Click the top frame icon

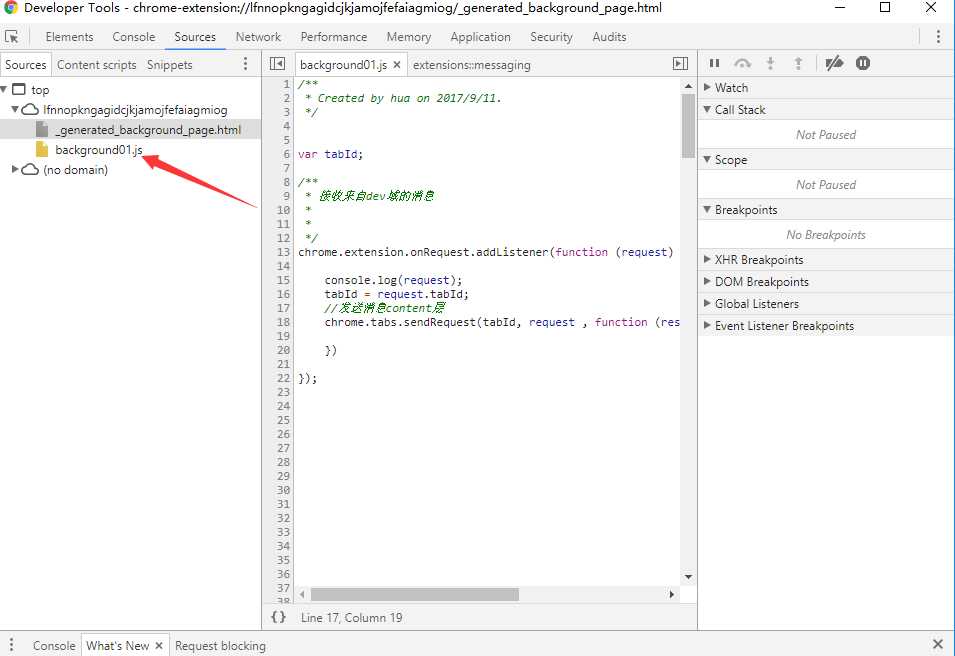[19, 90]
